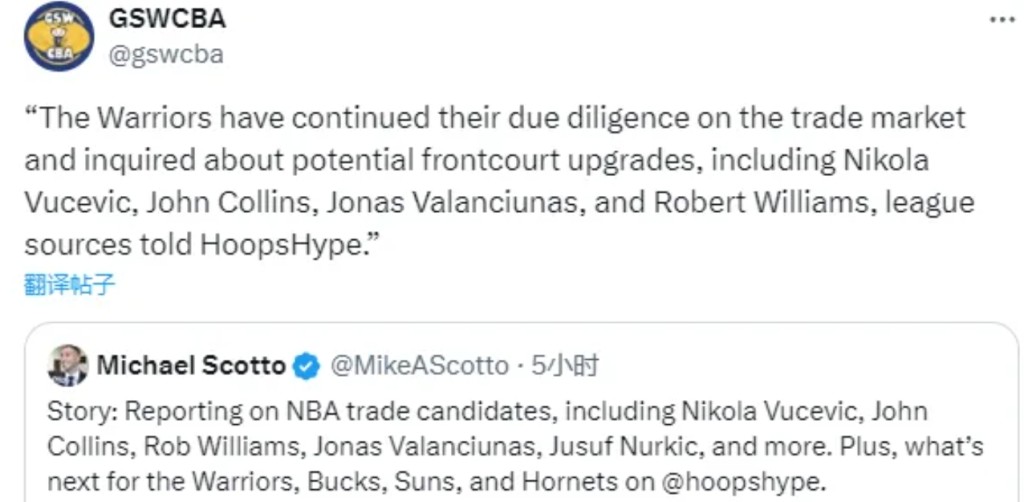Open Michael Scotto's name in quoted post
The height and width of the screenshot is (502, 1024).
191,366
